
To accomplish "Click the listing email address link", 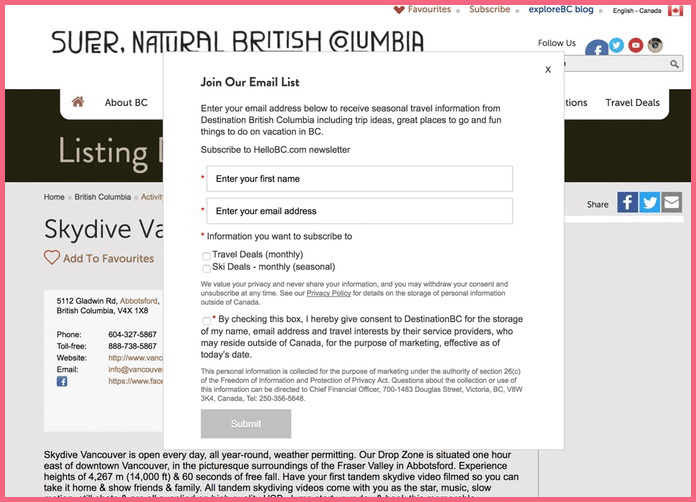I will pyautogui.click(x=135, y=369).
